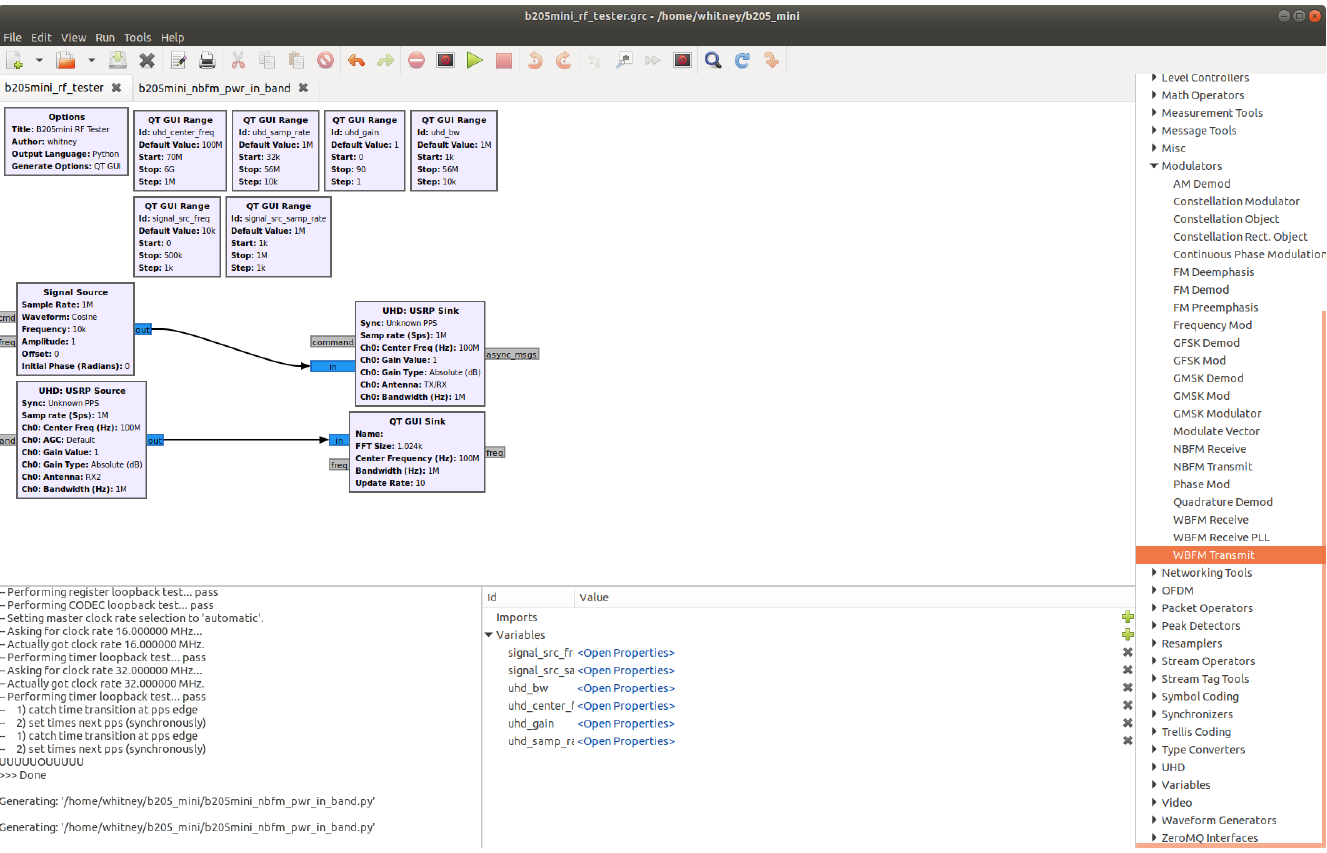The width and height of the screenshot is (1327, 853).
Task: Add an import with the Imports plus icon
Action: [x=1128, y=617]
